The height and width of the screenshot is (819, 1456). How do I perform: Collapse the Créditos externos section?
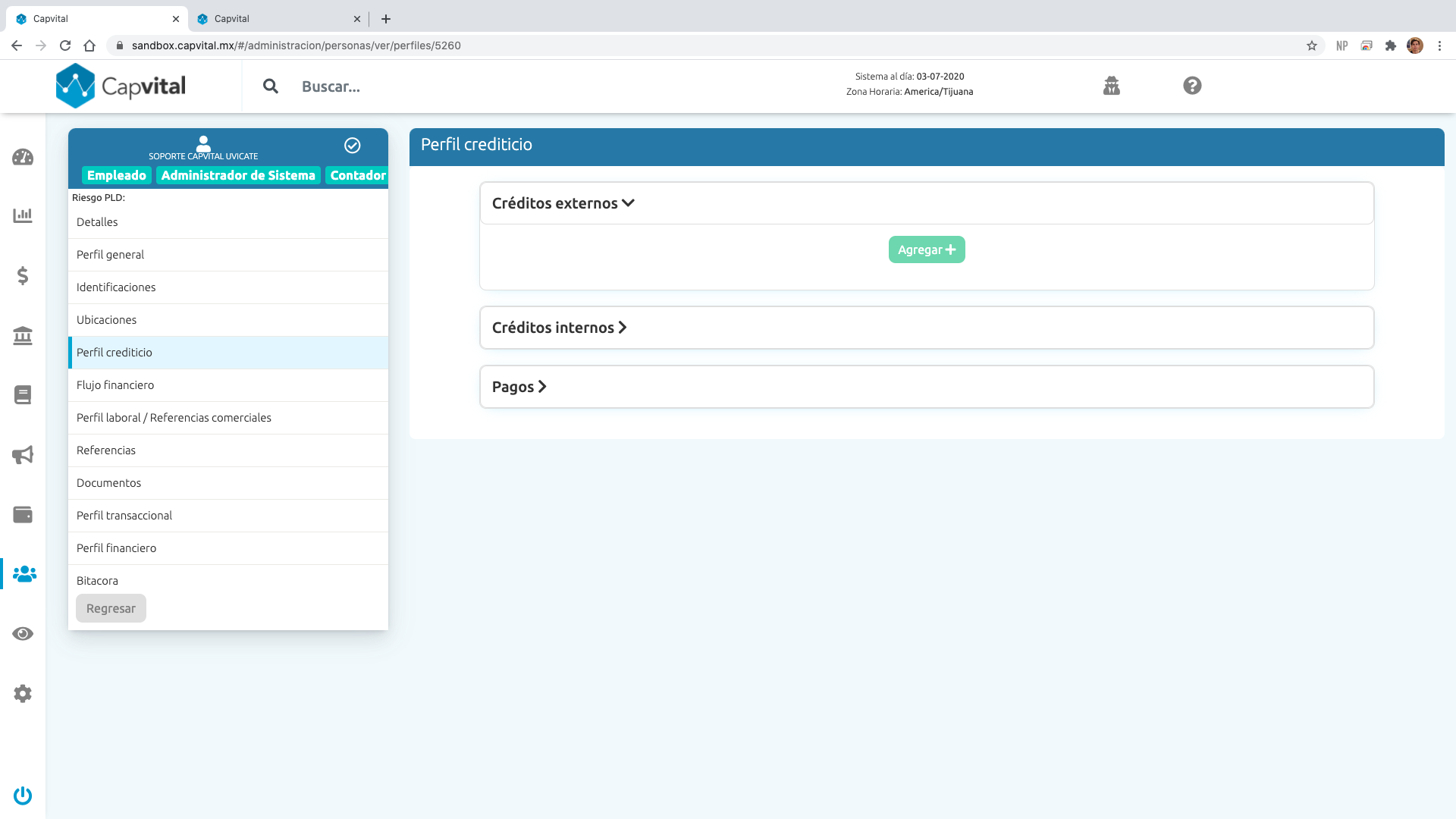point(563,203)
